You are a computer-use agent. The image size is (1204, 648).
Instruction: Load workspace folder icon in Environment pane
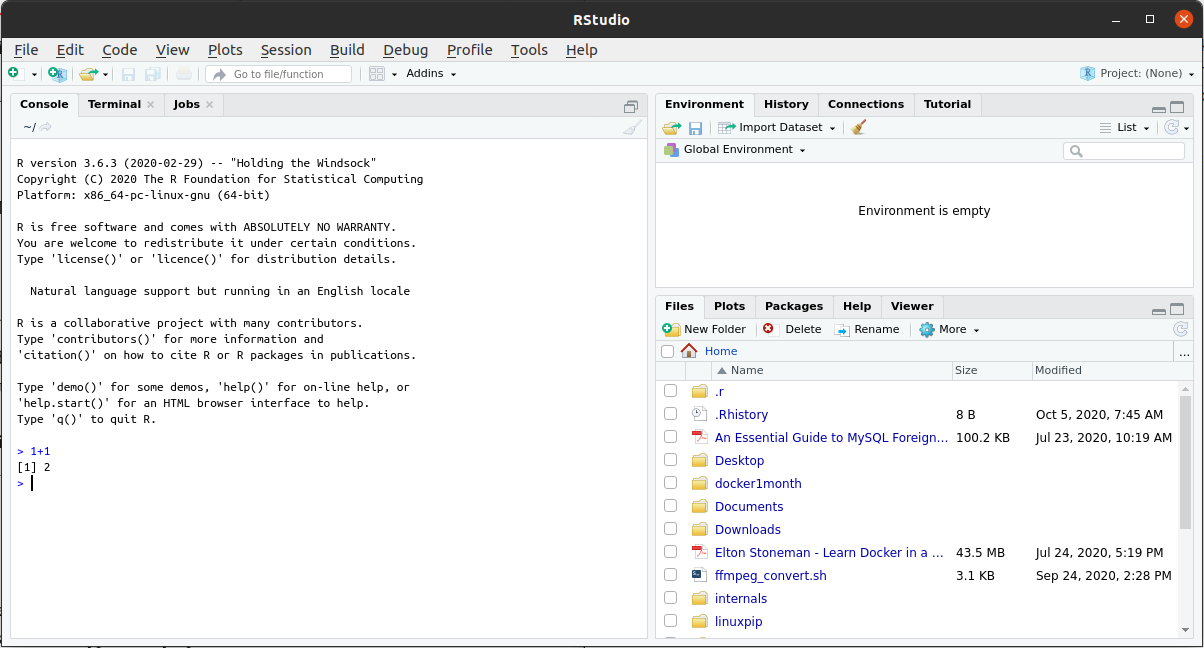click(x=671, y=128)
